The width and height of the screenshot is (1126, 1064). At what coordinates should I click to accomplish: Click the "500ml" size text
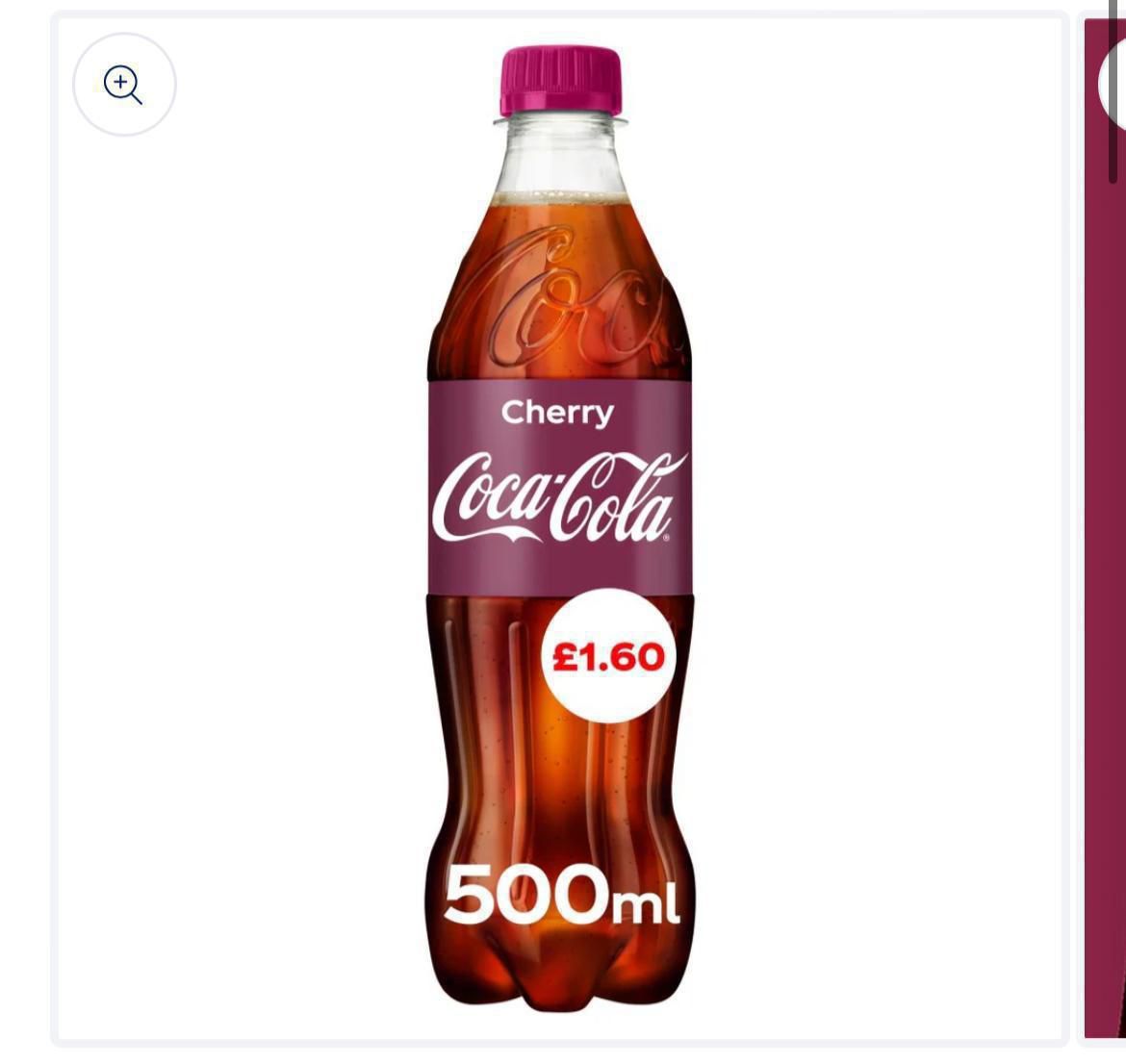click(561, 899)
